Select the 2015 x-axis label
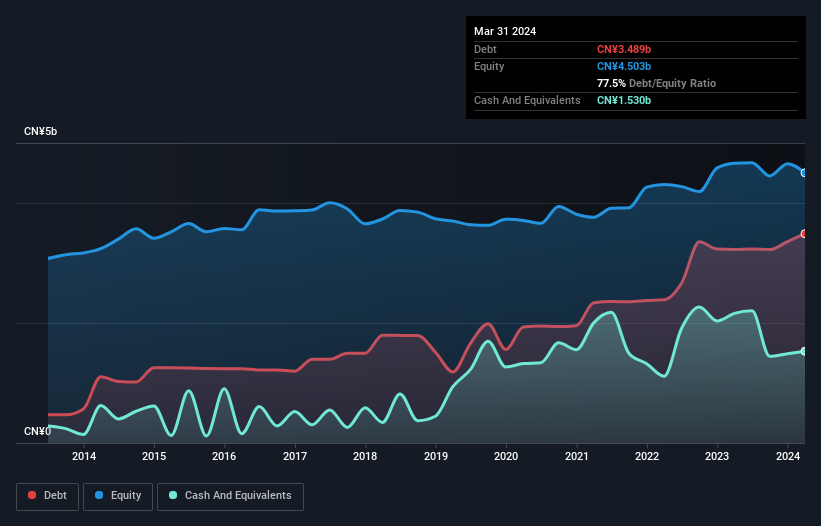This screenshot has height=526, width=821. [x=154, y=456]
